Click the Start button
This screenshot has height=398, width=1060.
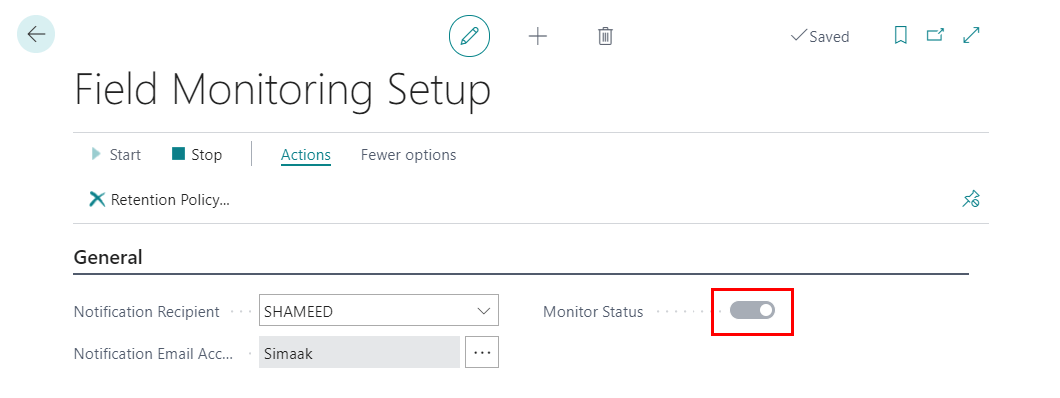(116, 155)
